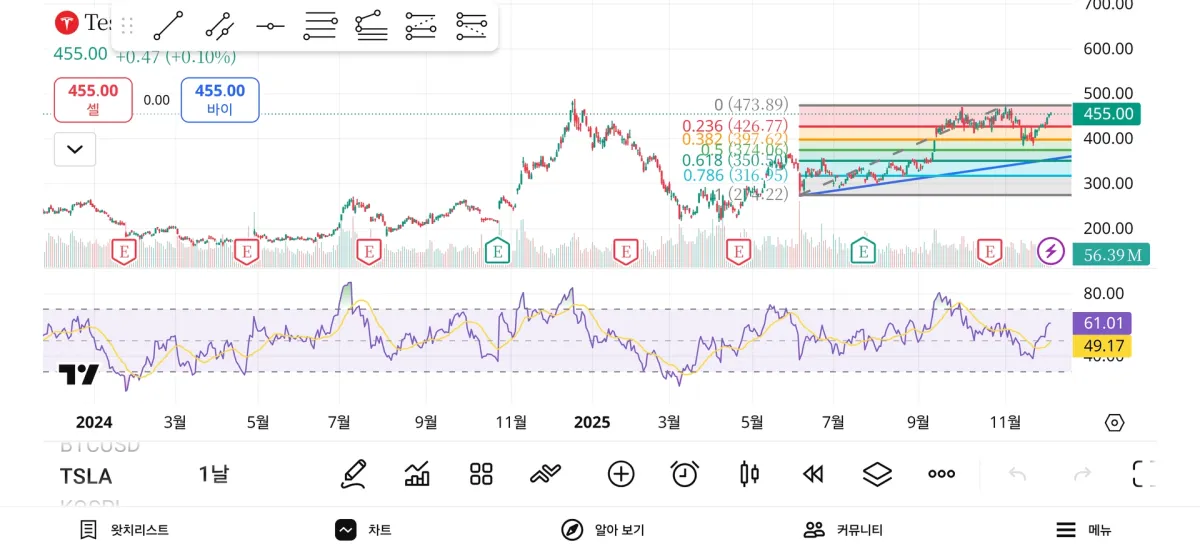Buy at 455.00 바이 button
This screenshot has width=1200, height=554.
(x=220, y=99)
